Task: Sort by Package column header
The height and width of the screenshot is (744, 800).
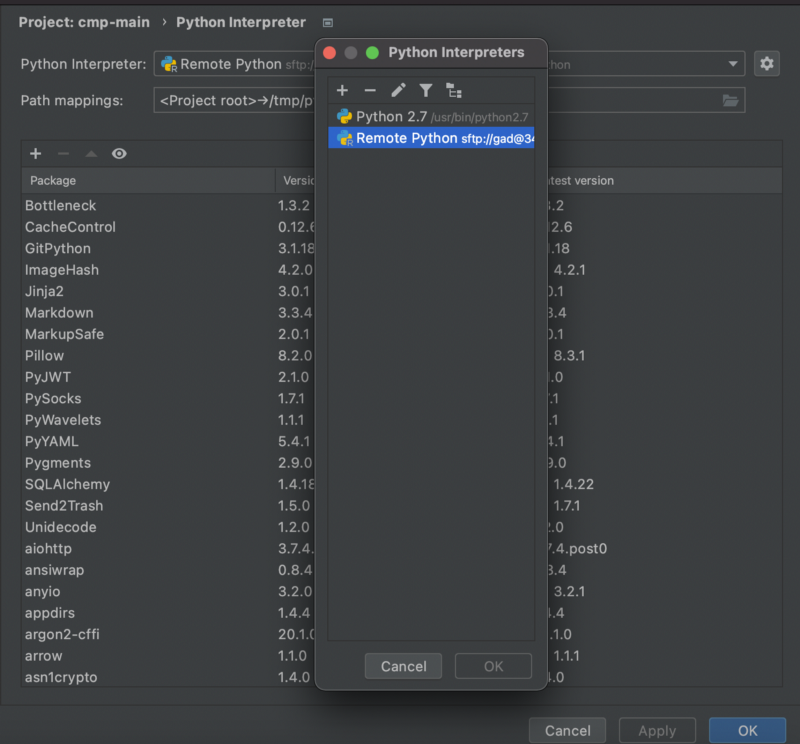Action: 148,181
